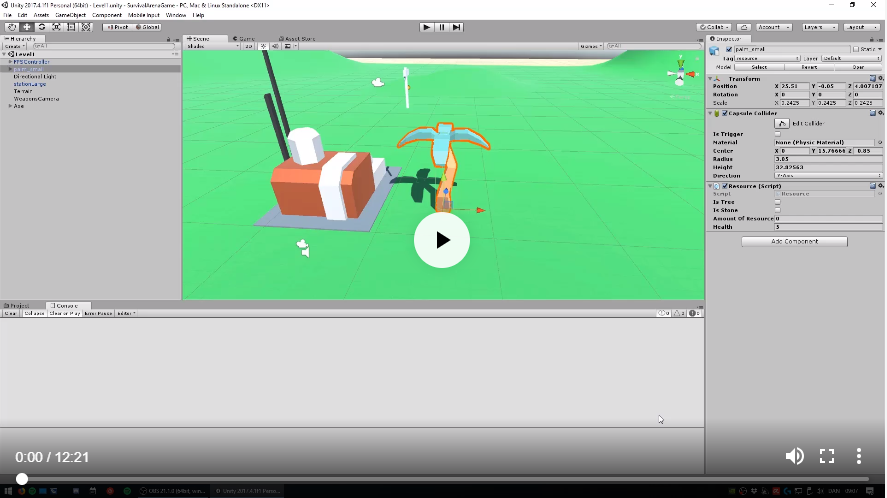
Task: Switch to the Game tab
Action: point(244,38)
